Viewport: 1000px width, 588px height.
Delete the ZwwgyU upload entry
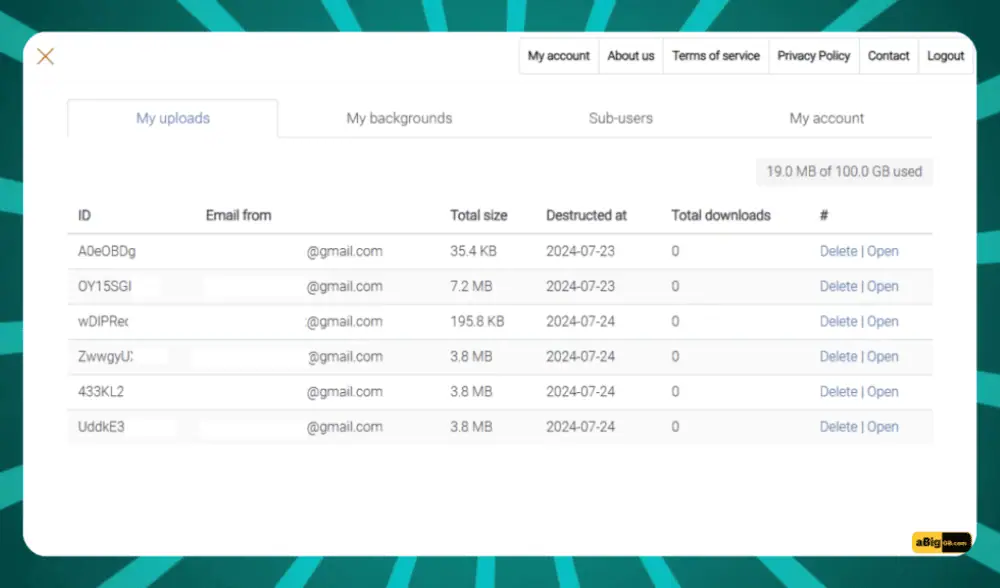tap(838, 356)
